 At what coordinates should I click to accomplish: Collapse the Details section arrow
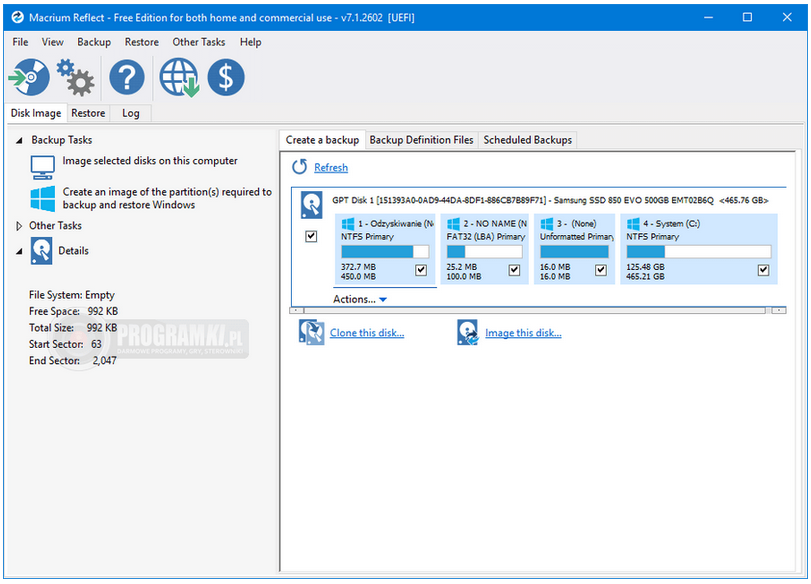click(19, 251)
